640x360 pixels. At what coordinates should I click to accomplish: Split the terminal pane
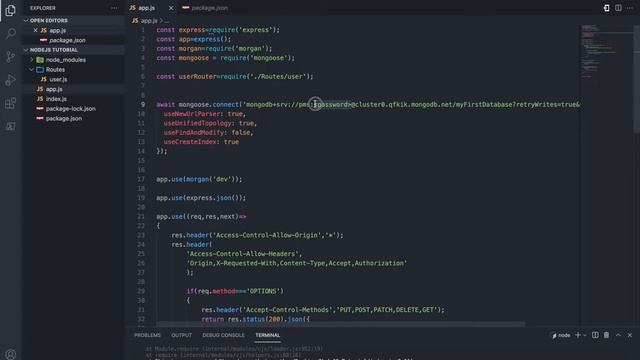[x=595, y=335]
